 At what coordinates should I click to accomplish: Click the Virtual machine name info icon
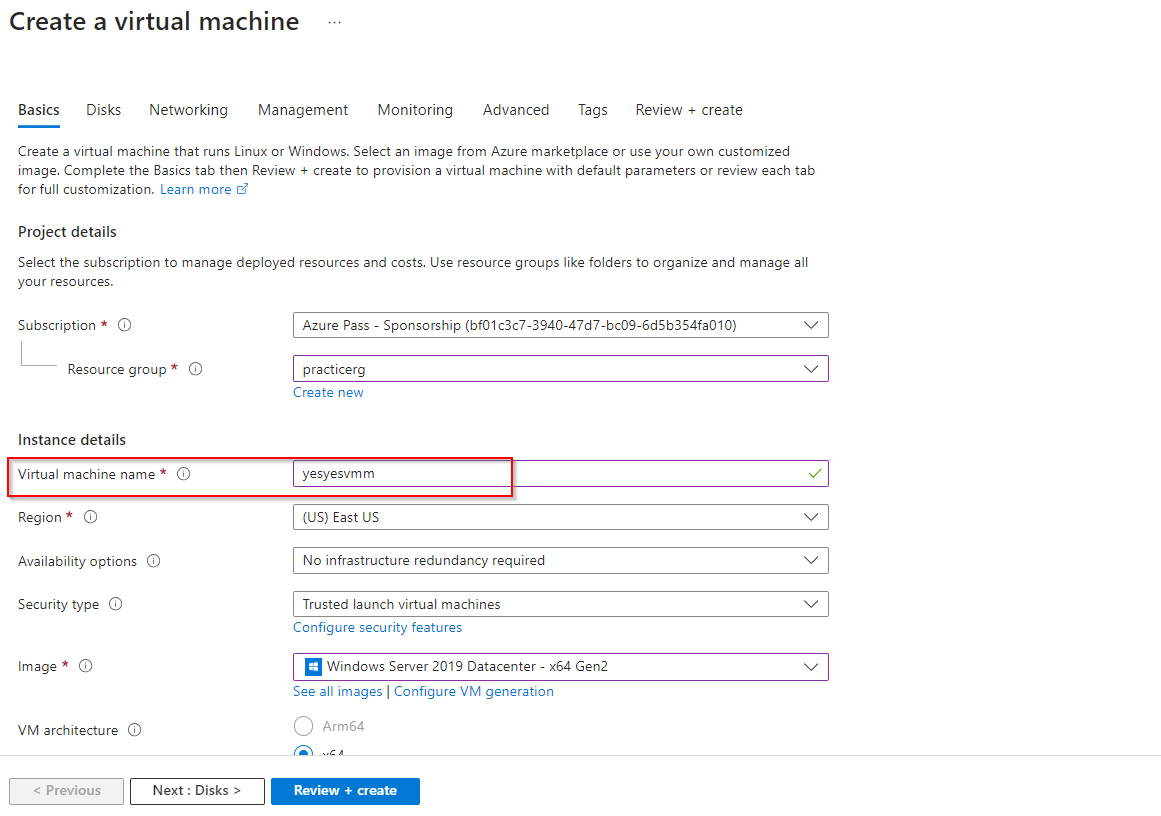pyautogui.click(x=184, y=474)
